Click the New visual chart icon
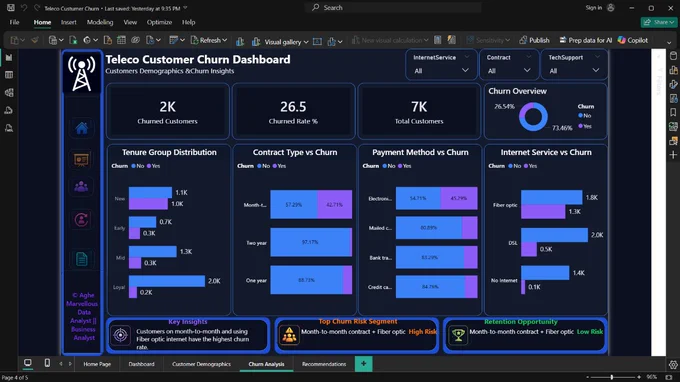 pos(240,41)
